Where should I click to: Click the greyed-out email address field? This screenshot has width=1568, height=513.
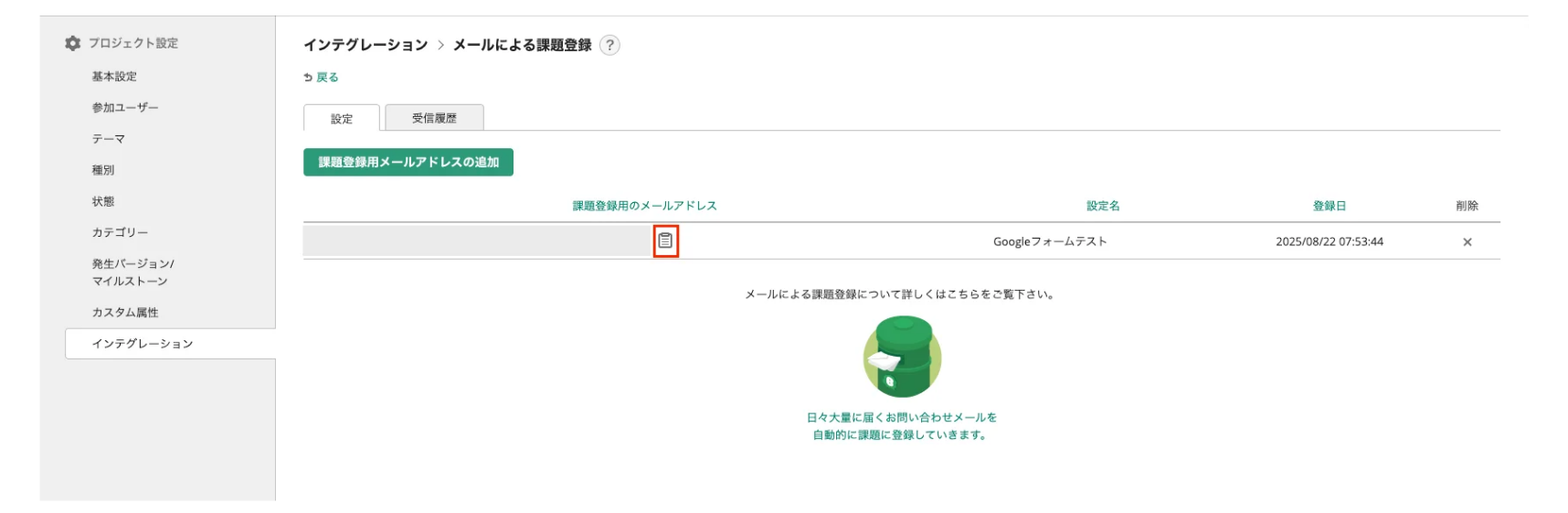[x=477, y=241]
